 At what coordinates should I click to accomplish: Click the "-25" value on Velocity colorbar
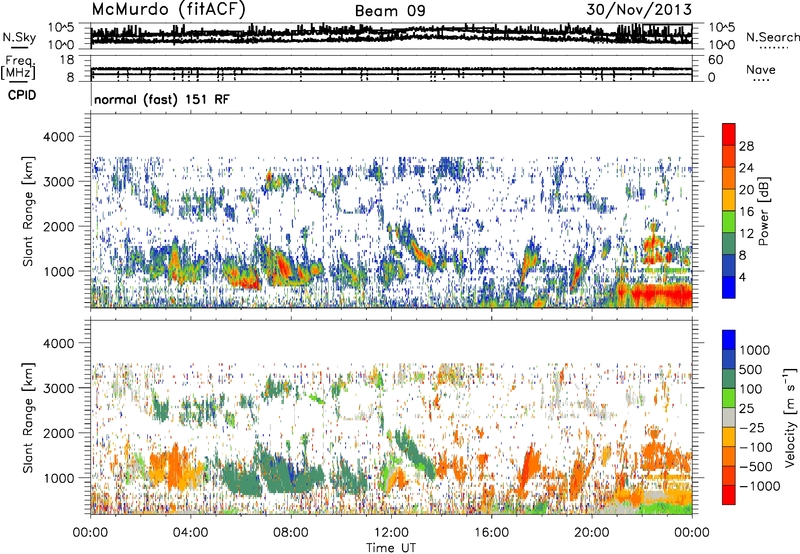click(x=751, y=427)
